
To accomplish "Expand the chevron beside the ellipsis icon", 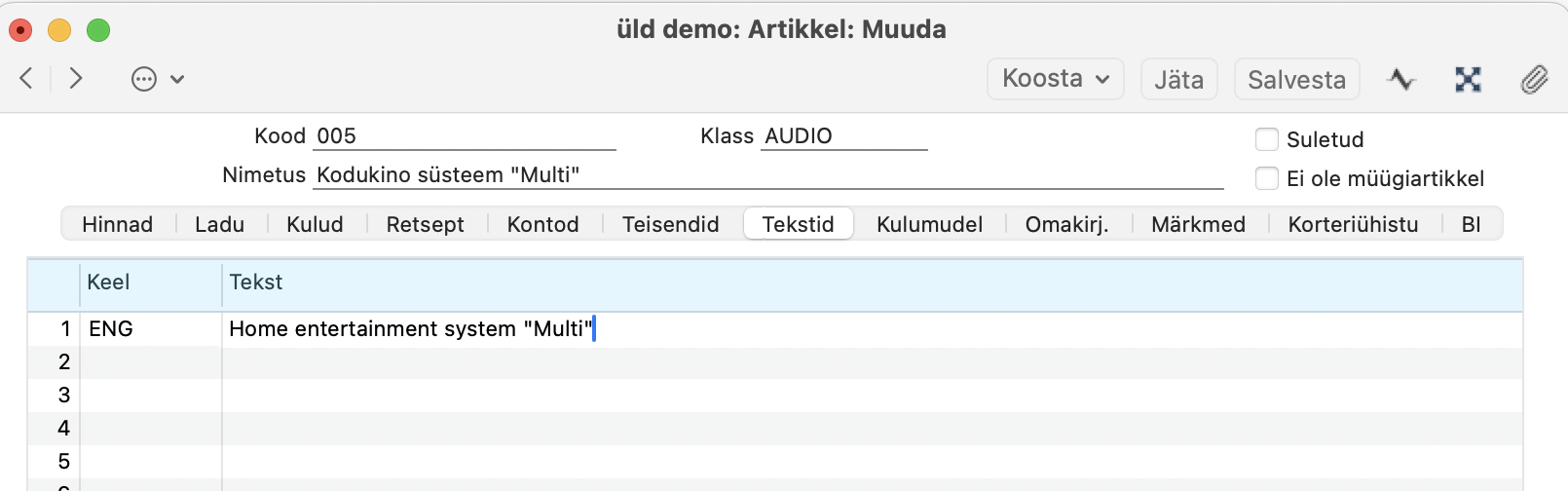I will pos(177,79).
